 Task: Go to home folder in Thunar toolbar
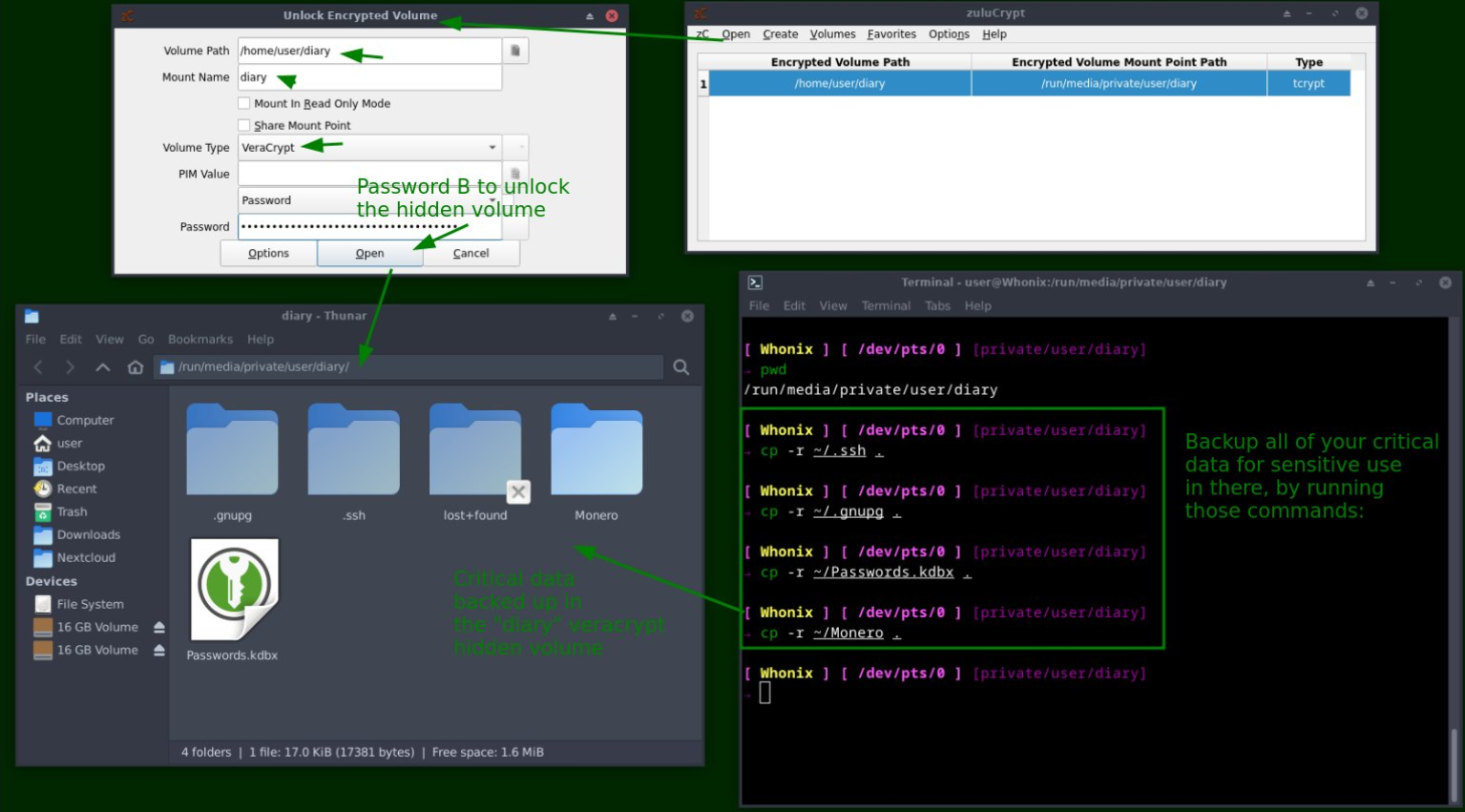pyautogui.click(x=136, y=367)
